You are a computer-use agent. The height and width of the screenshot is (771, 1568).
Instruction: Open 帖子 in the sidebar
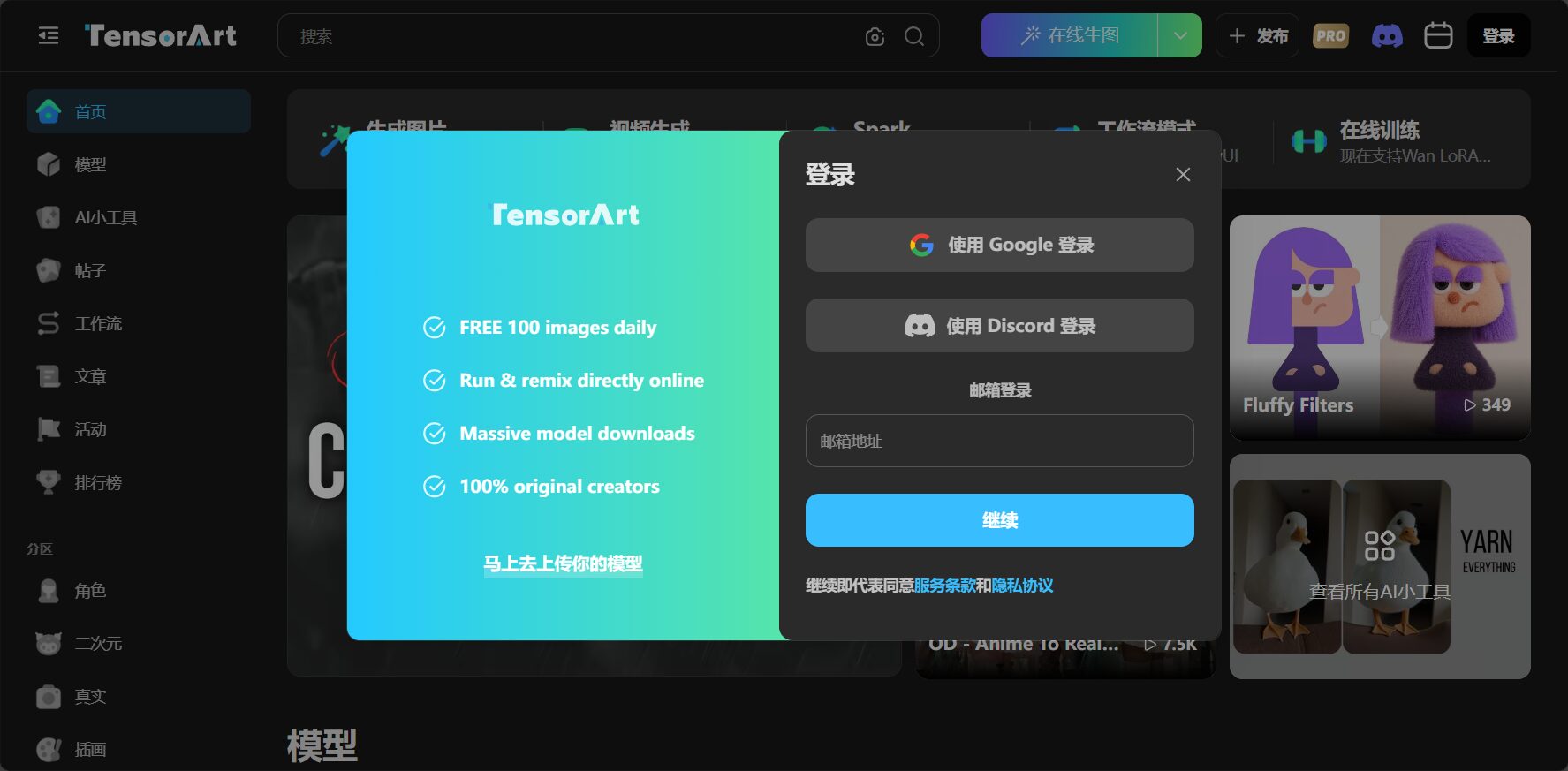click(x=139, y=270)
